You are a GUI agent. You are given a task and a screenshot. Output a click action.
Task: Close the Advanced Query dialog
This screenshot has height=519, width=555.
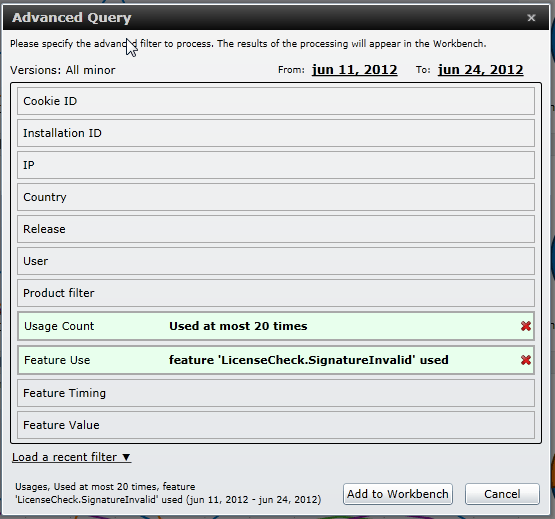click(x=531, y=17)
